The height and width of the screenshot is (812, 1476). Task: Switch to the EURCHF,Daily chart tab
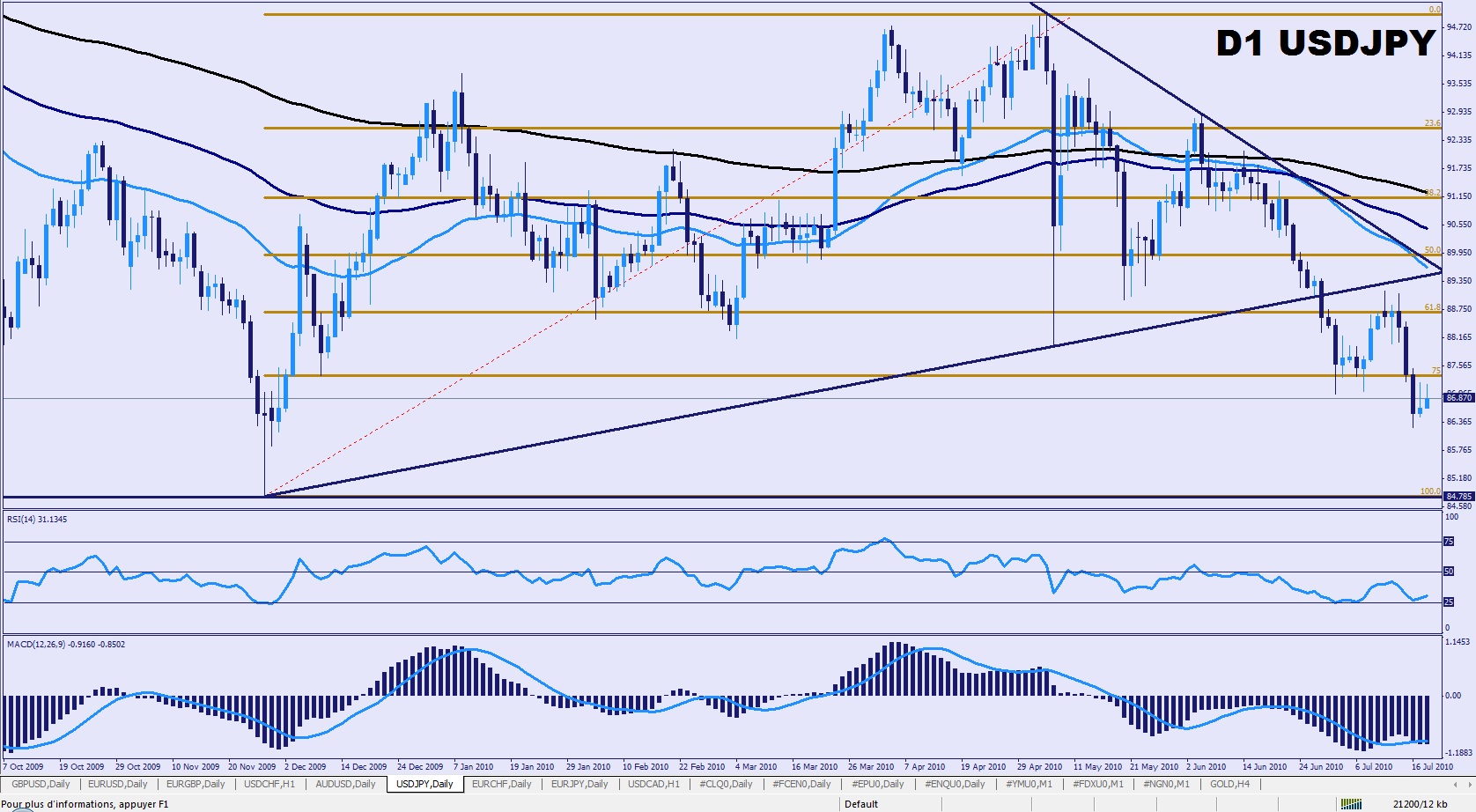[502, 784]
